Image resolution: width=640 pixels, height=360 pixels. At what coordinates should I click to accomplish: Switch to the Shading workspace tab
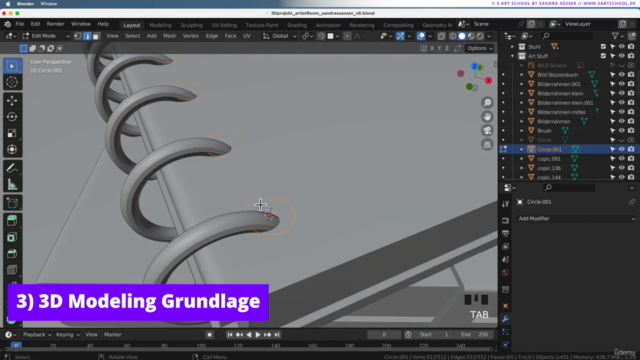297,25
